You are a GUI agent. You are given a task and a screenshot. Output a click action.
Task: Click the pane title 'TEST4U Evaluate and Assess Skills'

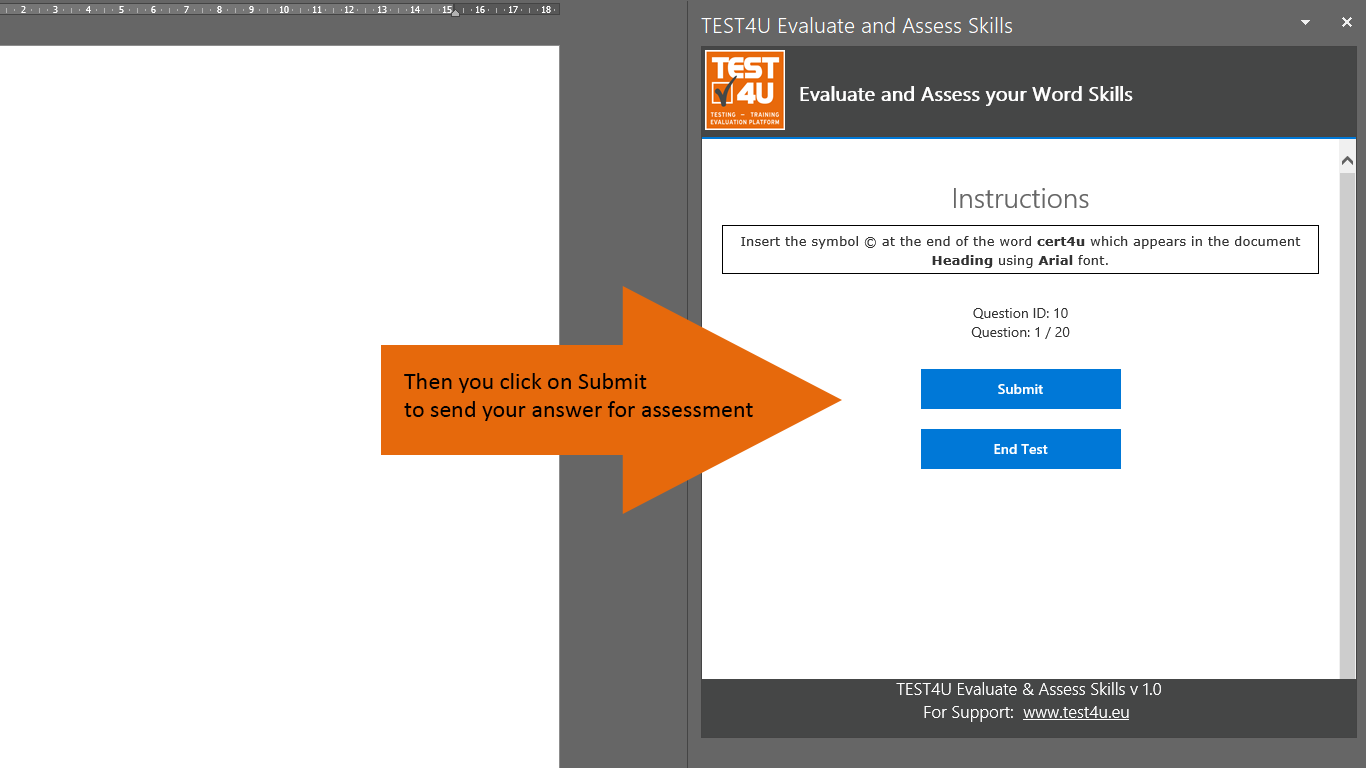(857, 26)
